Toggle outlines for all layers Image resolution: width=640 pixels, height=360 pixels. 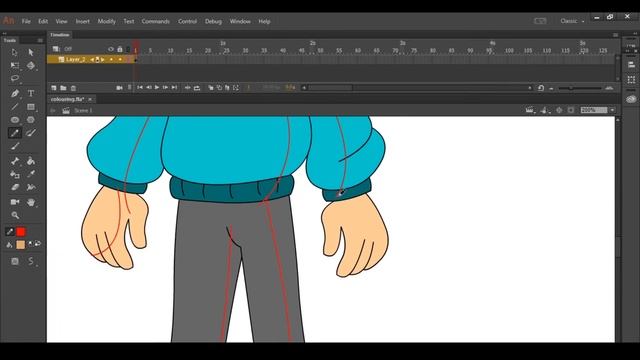128,49
